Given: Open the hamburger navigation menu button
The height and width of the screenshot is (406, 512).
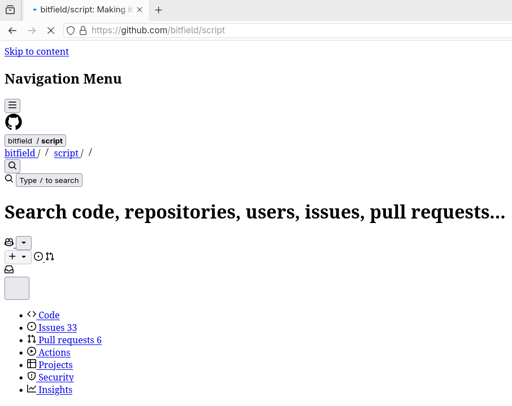Looking at the screenshot, I should click(12, 105).
